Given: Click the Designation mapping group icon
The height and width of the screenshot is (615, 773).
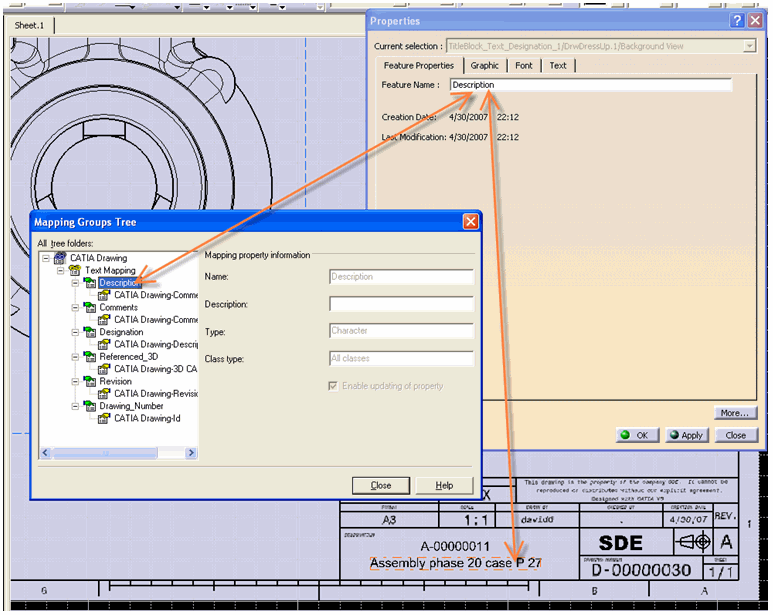Looking at the screenshot, I should (89, 332).
